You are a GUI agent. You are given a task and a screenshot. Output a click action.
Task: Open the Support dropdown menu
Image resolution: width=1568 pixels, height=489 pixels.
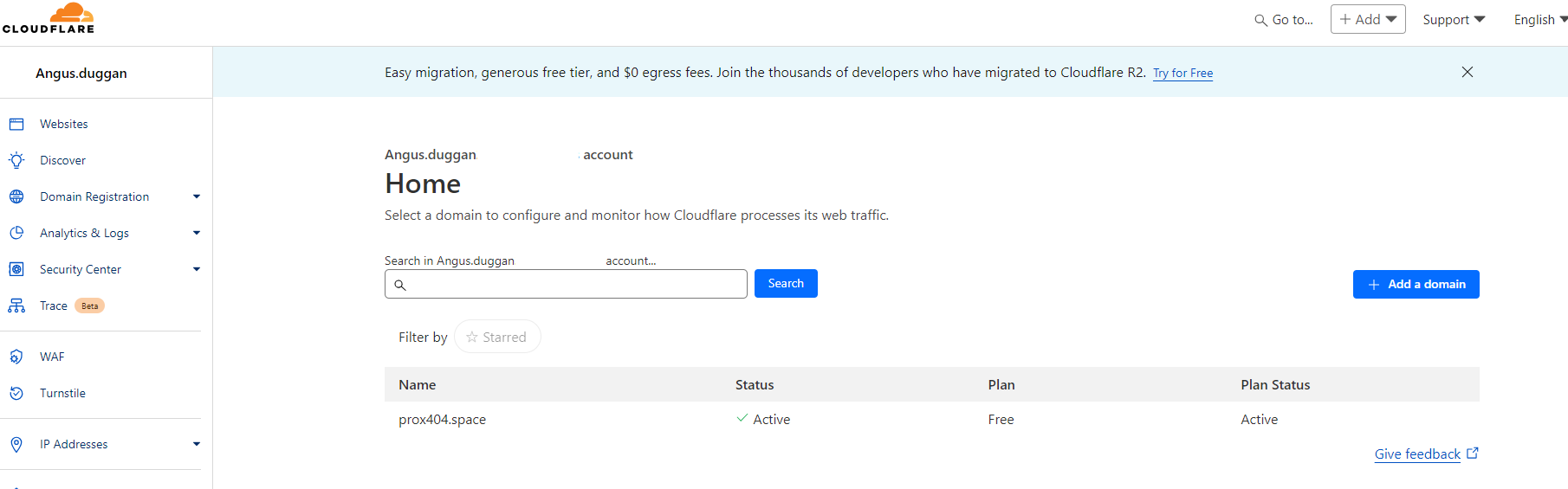tap(1454, 19)
